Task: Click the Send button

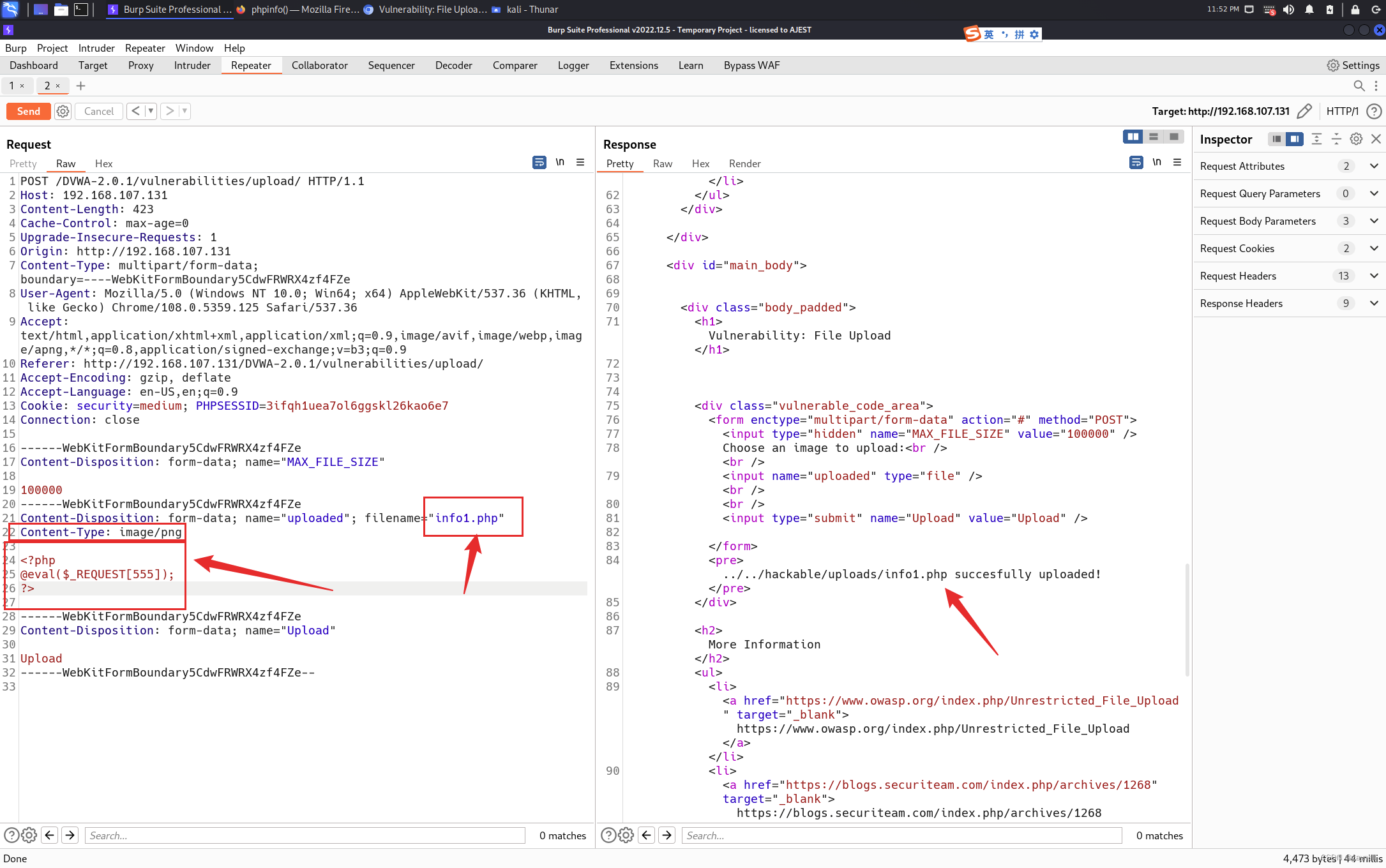Action: point(28,111)
